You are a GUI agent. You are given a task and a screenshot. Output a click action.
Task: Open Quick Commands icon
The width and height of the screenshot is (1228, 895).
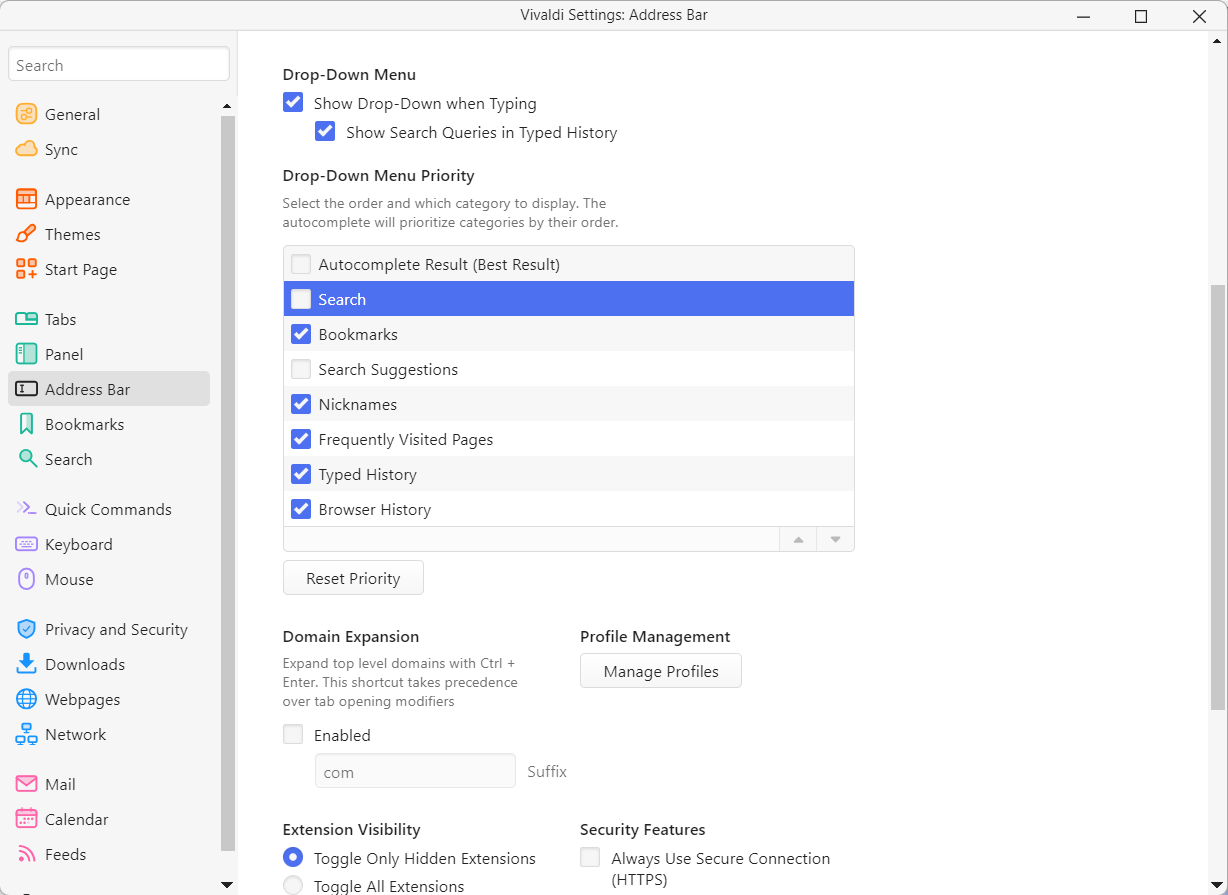pos(27,509)
